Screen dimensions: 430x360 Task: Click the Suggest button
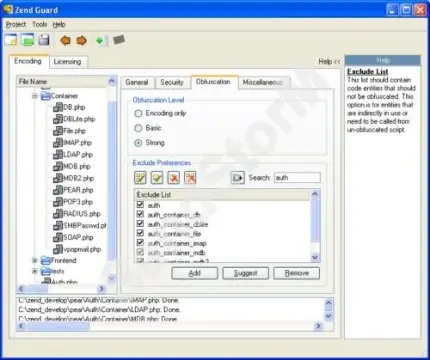[246, 273]
